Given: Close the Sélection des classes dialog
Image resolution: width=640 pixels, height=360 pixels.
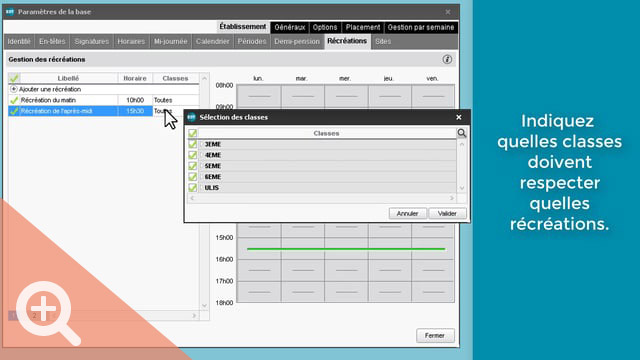Looking at the screenshot, I should (x=459, y=117).
